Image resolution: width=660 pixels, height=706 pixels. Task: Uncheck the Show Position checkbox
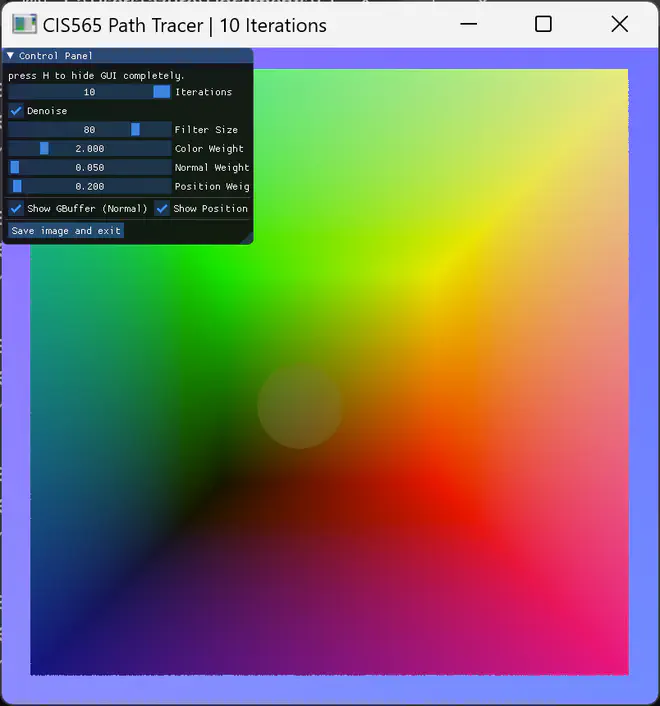[162, 209]
